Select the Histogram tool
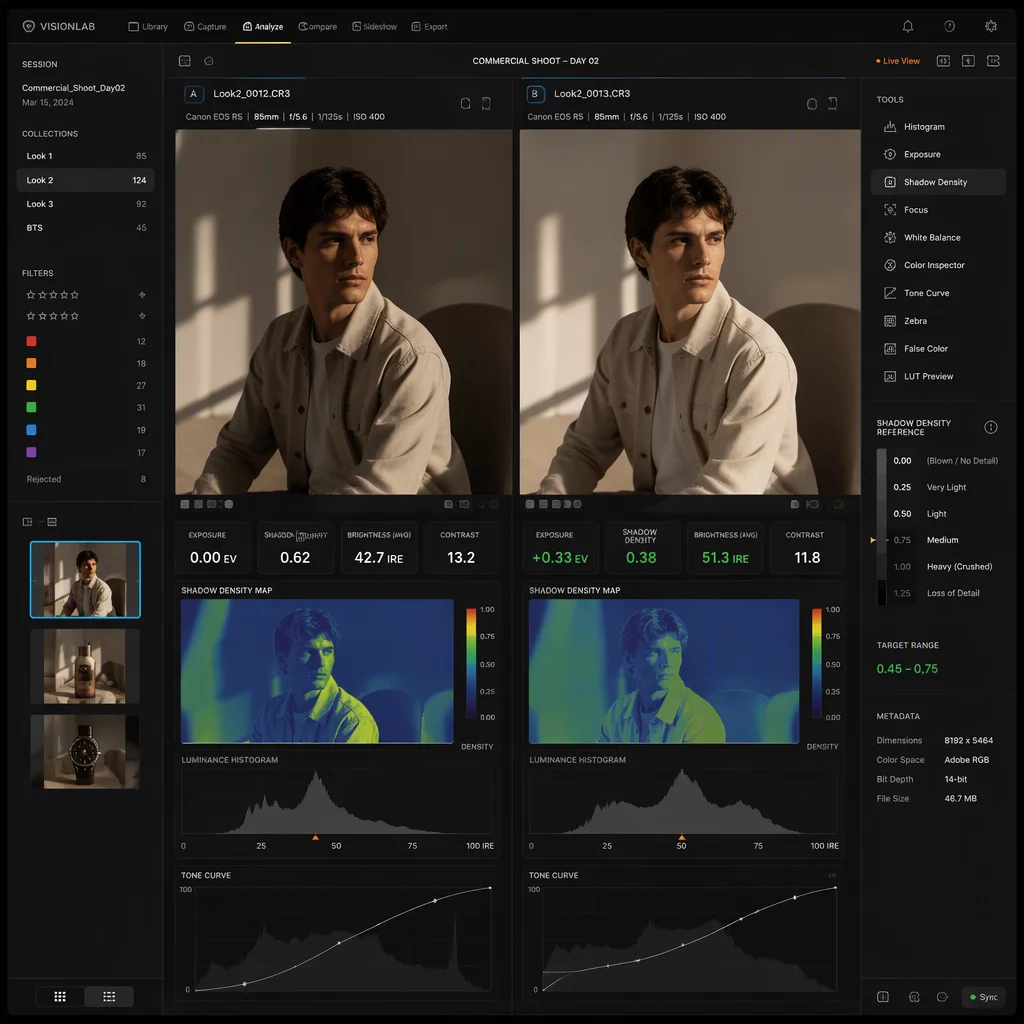The image size is (1024, 1024). (938, 127)
